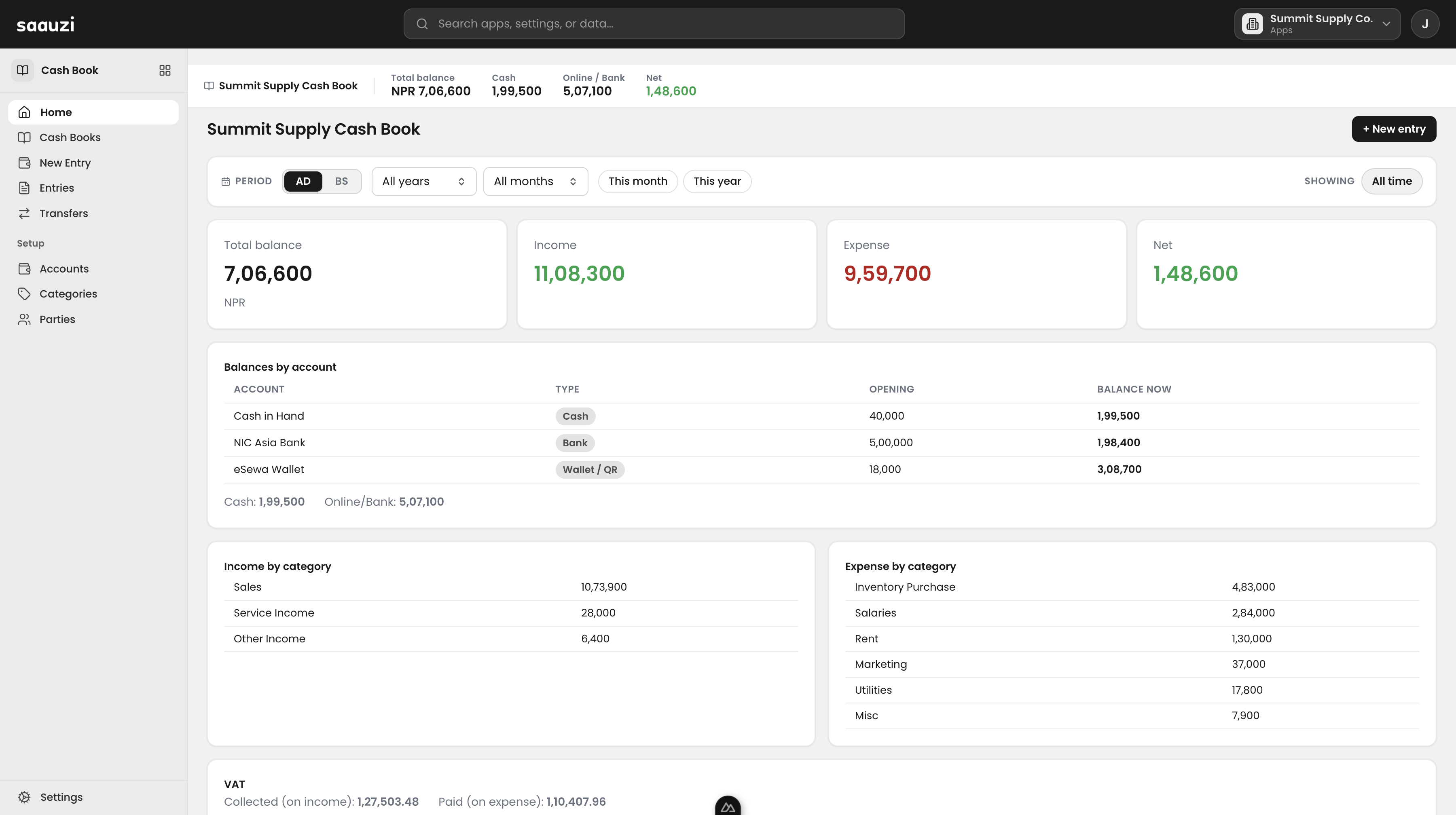Click VAT collected value 1,27,503.48
The image size is (1456, 815).
coord(388,802)
